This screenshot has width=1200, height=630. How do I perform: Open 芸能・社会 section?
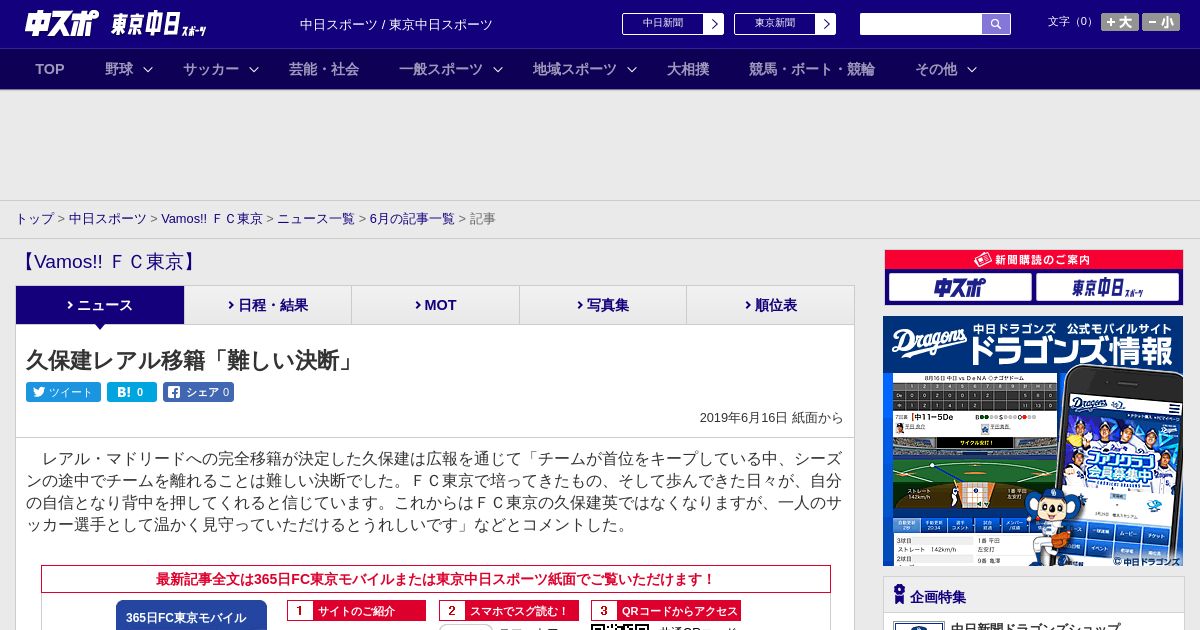(x=324, y=69)
